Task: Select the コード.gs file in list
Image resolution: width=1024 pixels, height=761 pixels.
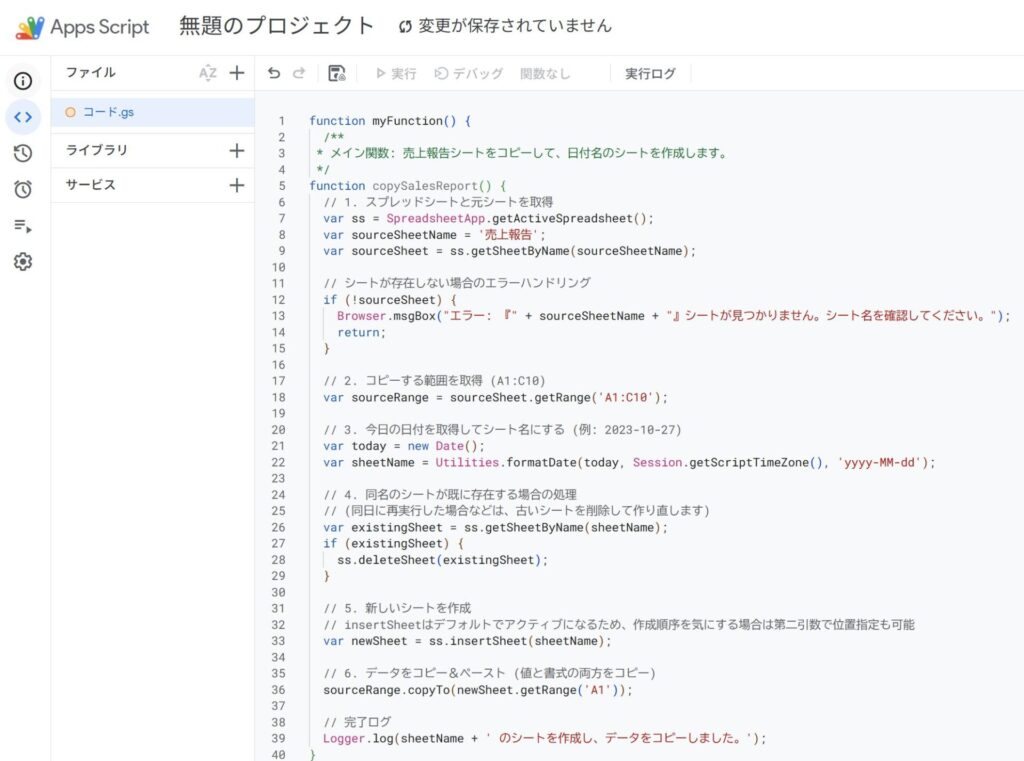Action: [108, 112]
